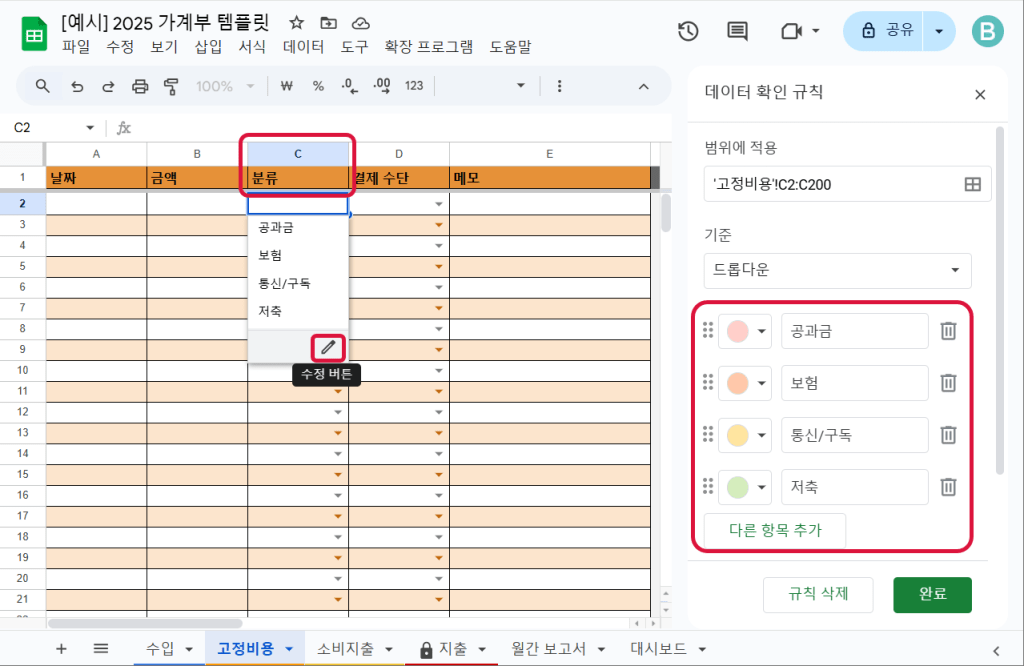Click the 완료 button
Viewport: 1024px width, 666px height.
coord(932,594)
